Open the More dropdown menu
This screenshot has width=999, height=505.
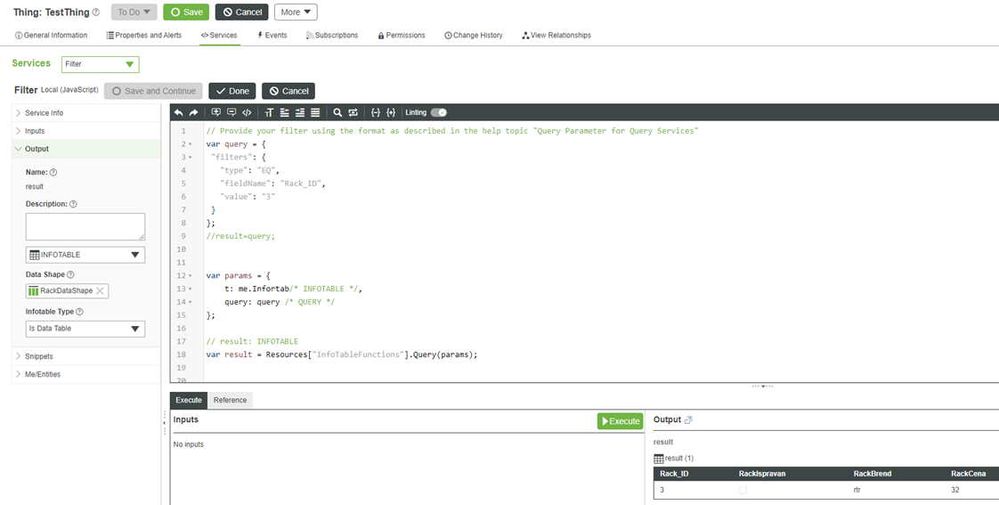pos(296,12)
